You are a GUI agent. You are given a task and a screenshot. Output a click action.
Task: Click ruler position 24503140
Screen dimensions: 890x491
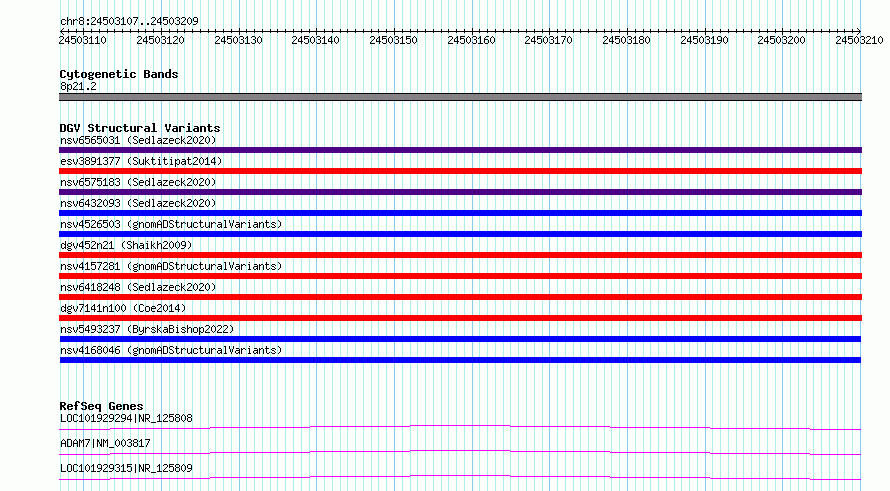pyautogui.click(x=316, y=40)
